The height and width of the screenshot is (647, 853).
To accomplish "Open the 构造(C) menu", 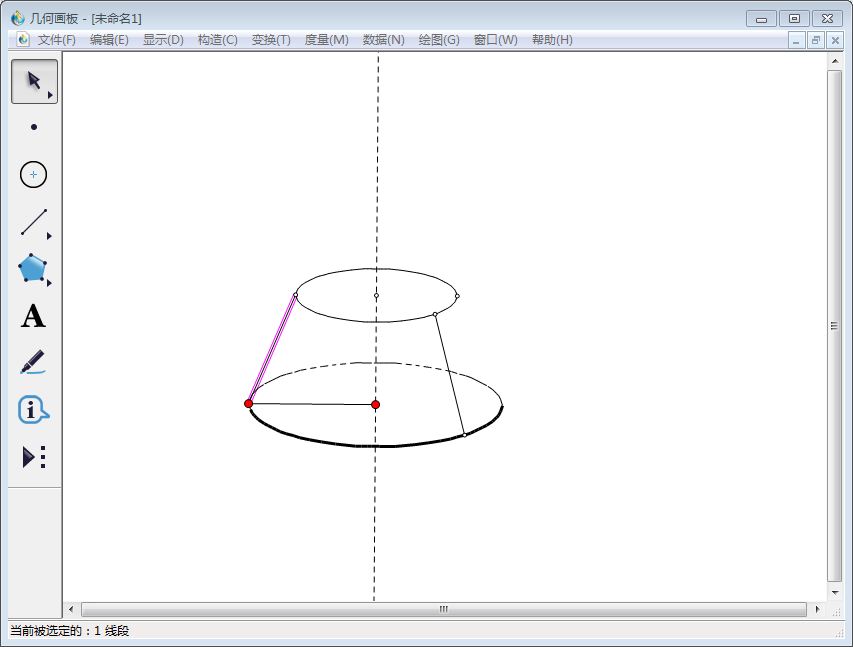I will pyautogui.click(x=217, y=40).
